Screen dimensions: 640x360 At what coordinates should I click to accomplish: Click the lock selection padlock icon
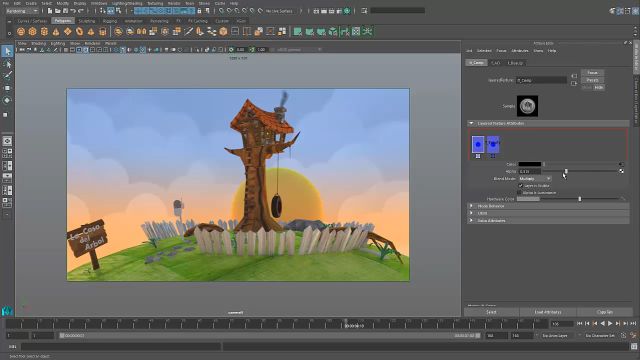[x=200, y=11]
